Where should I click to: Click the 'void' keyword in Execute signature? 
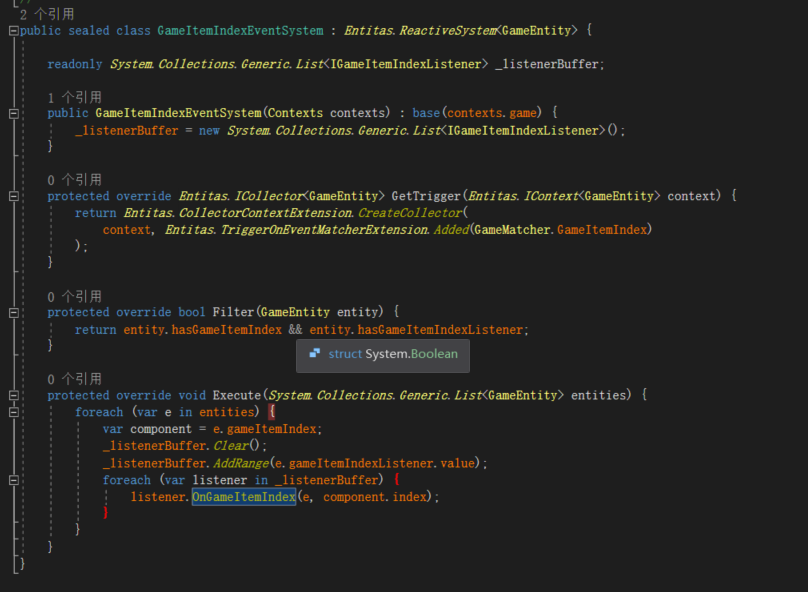click(x=192, y=395)
